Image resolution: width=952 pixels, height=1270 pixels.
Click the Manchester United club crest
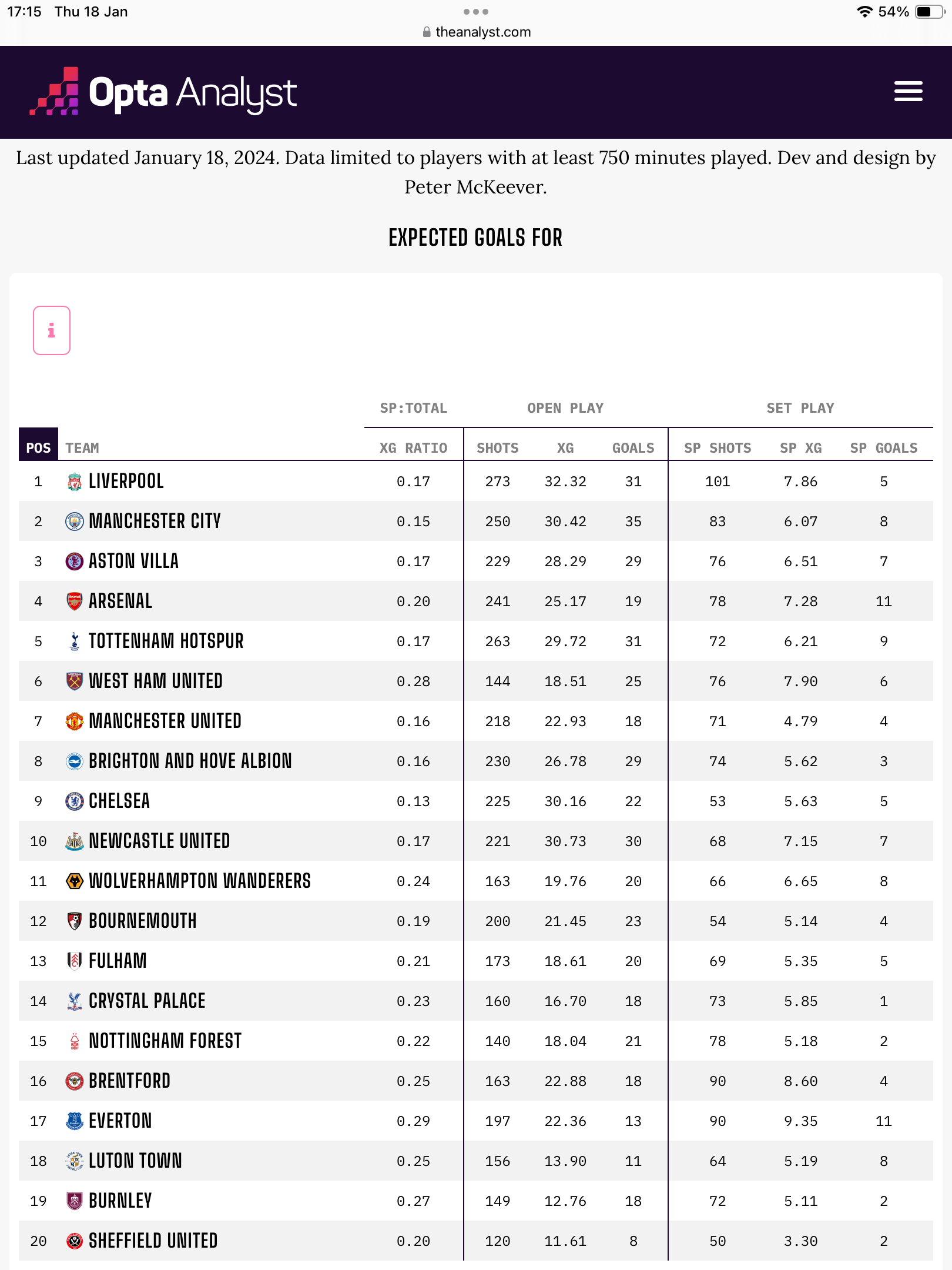tap(75, 721)
